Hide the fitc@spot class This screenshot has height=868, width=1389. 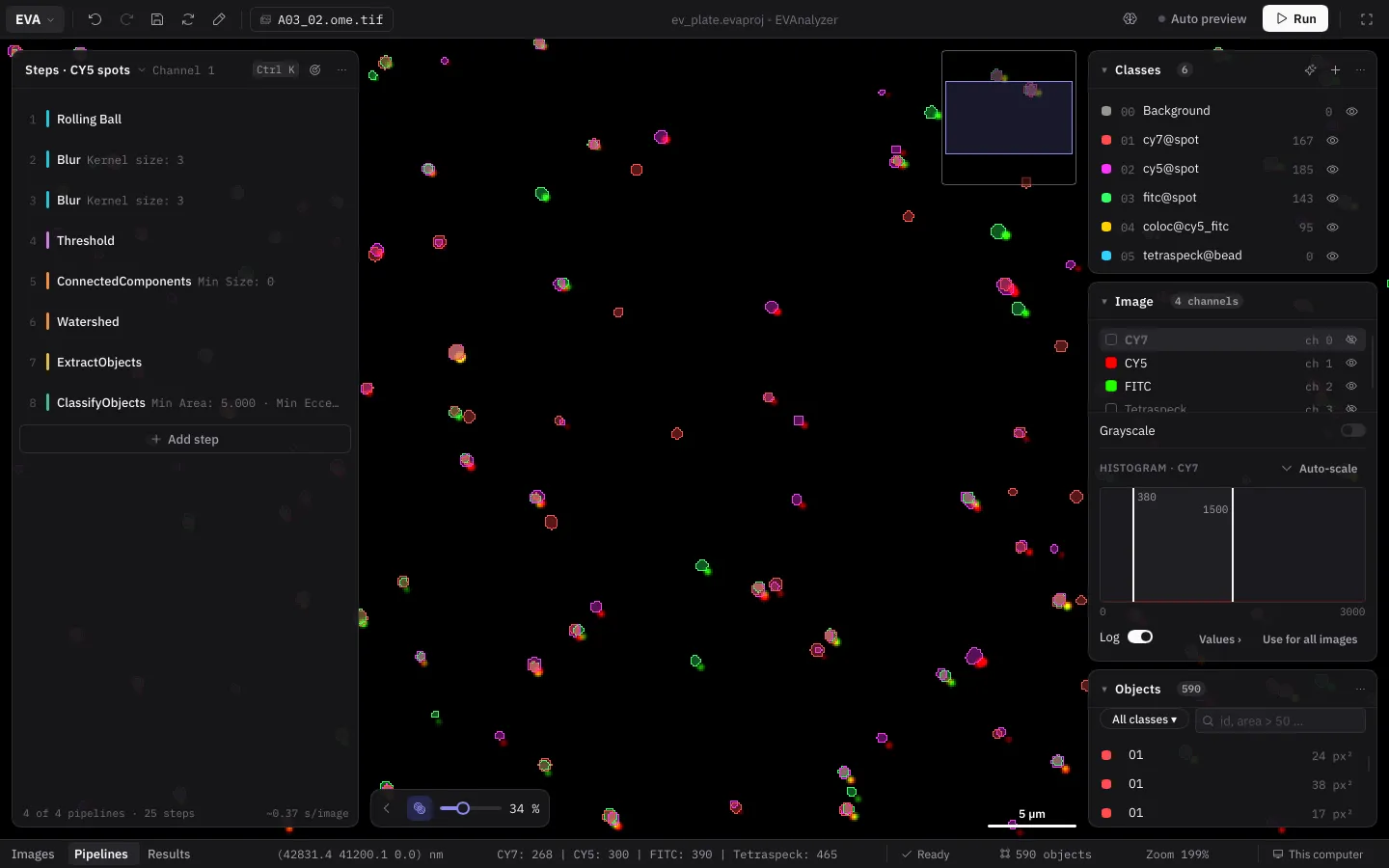tap(1333, 198)
